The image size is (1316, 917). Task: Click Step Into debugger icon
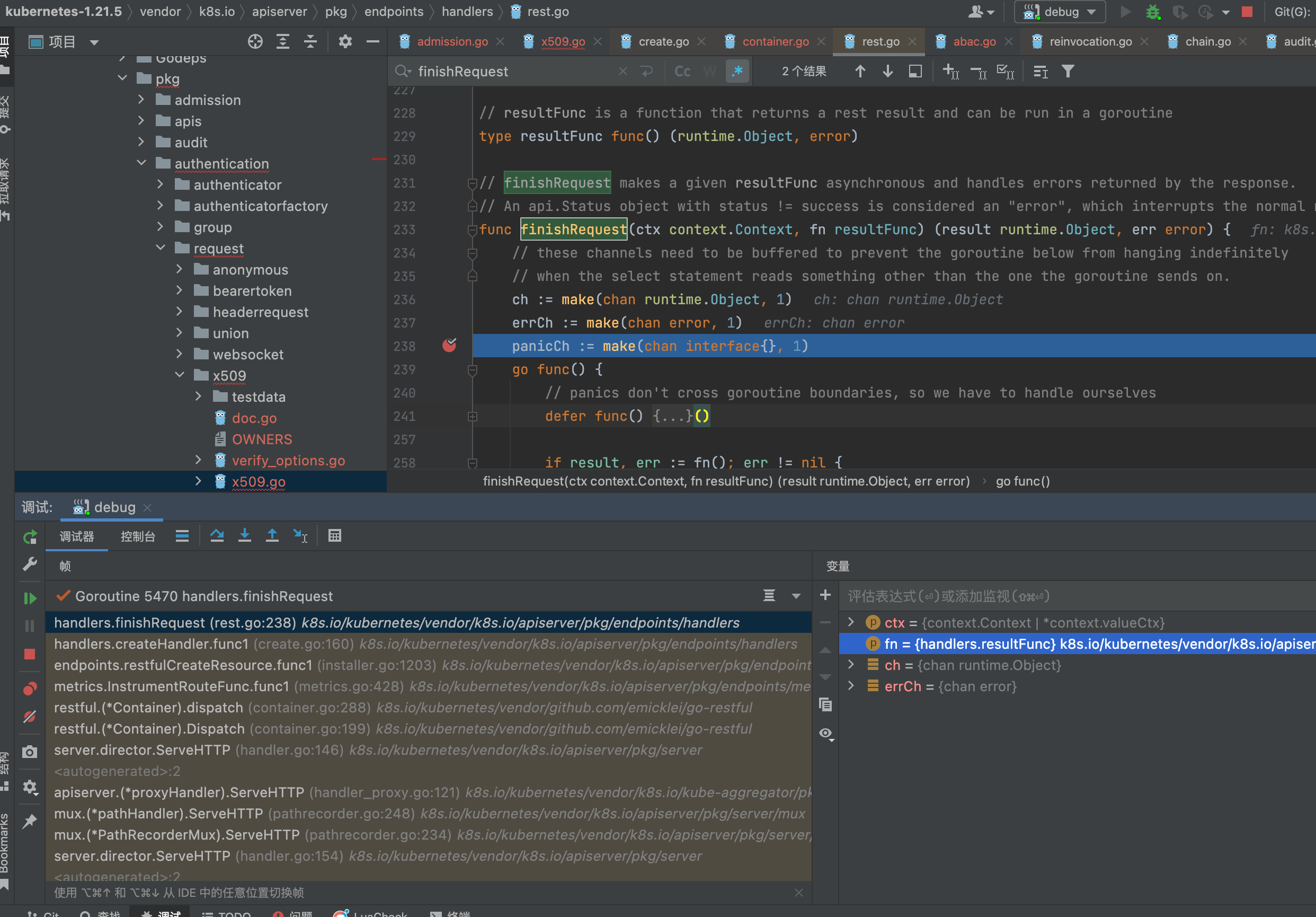coord(244,536)
